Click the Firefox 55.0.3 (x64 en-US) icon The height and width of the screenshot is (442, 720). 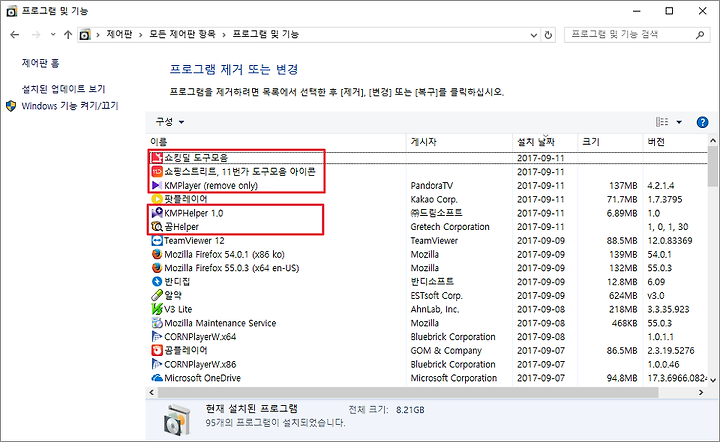(157, 268)
